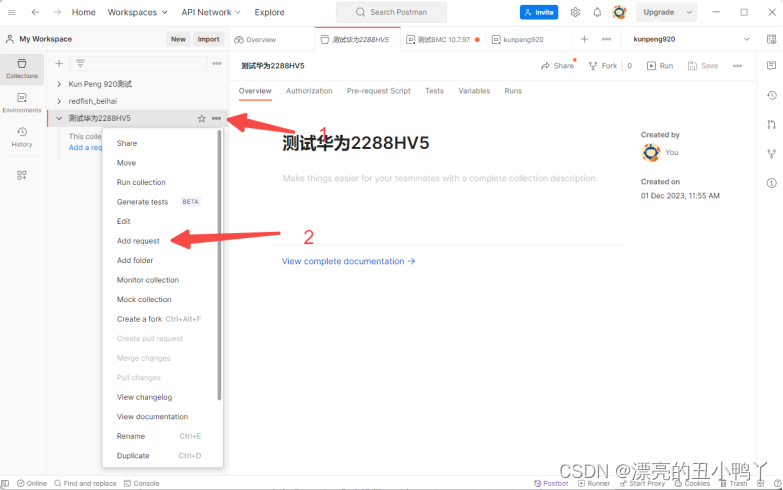Click the Search Postman field
The image size is (783, 490).
(x=391, y=12)
